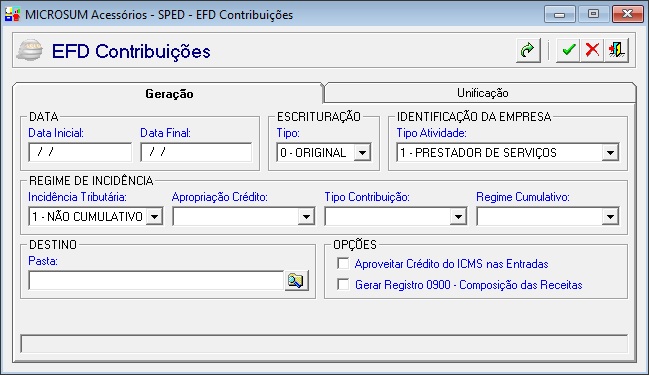Open the Tipo Atividade dropdown
The width and height of the screenshot is (649, 375).
610,153
